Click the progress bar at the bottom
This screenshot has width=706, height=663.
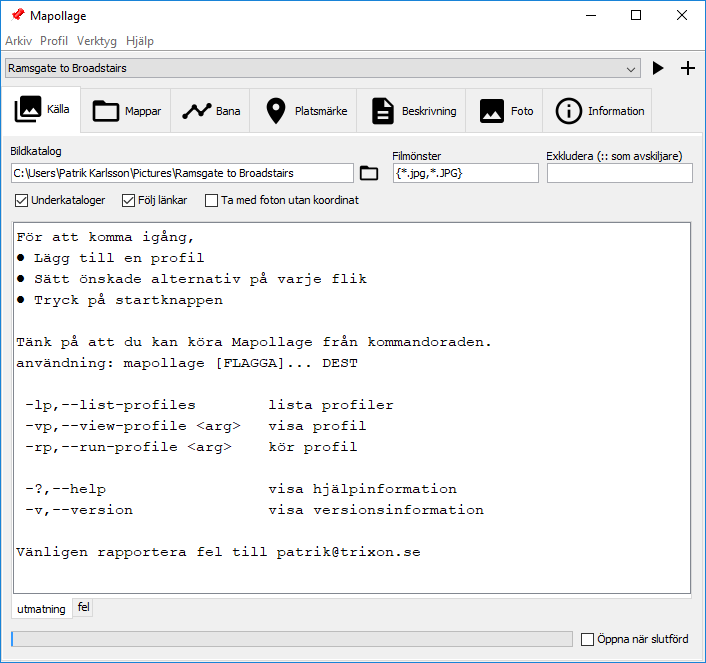[292, 639]
